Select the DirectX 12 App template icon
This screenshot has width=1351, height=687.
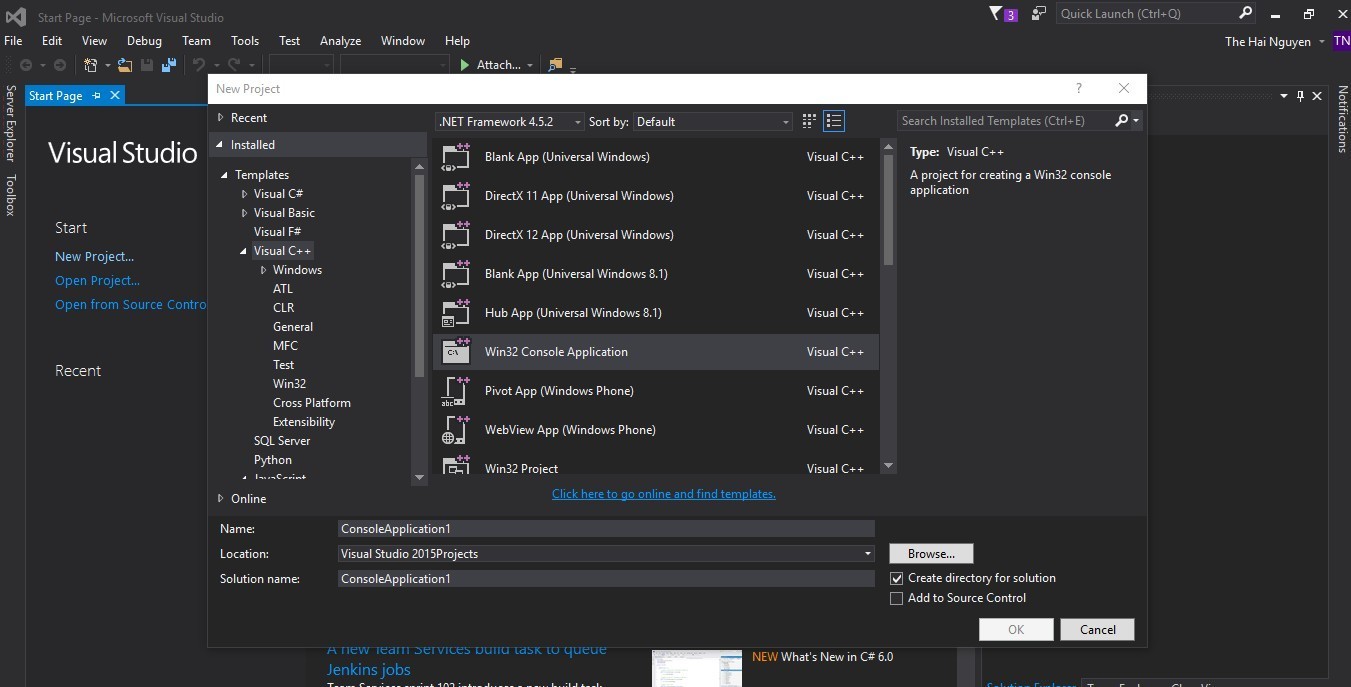456,235
